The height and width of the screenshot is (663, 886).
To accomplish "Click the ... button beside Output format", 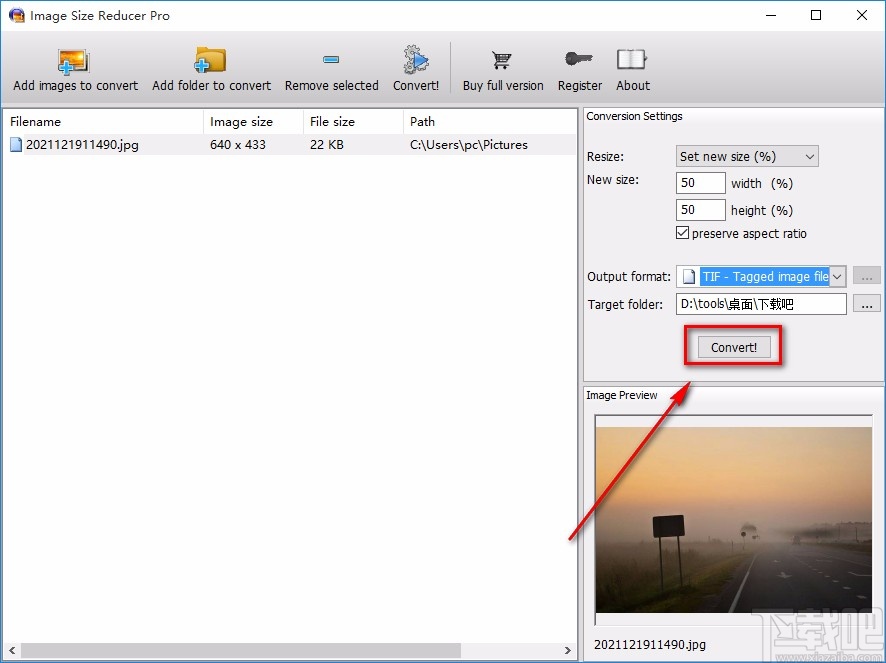I will click(866, 276).
